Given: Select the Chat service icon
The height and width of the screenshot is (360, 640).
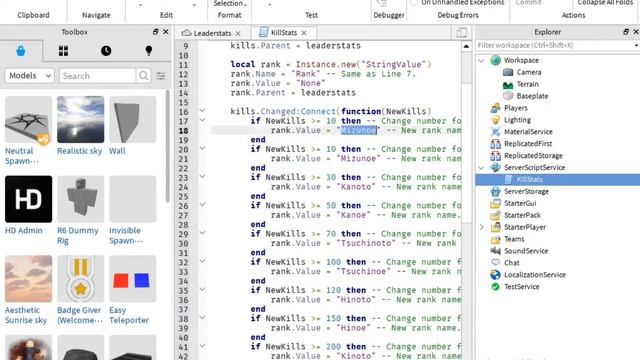Looking at the screenshot, I should (496, 262).
